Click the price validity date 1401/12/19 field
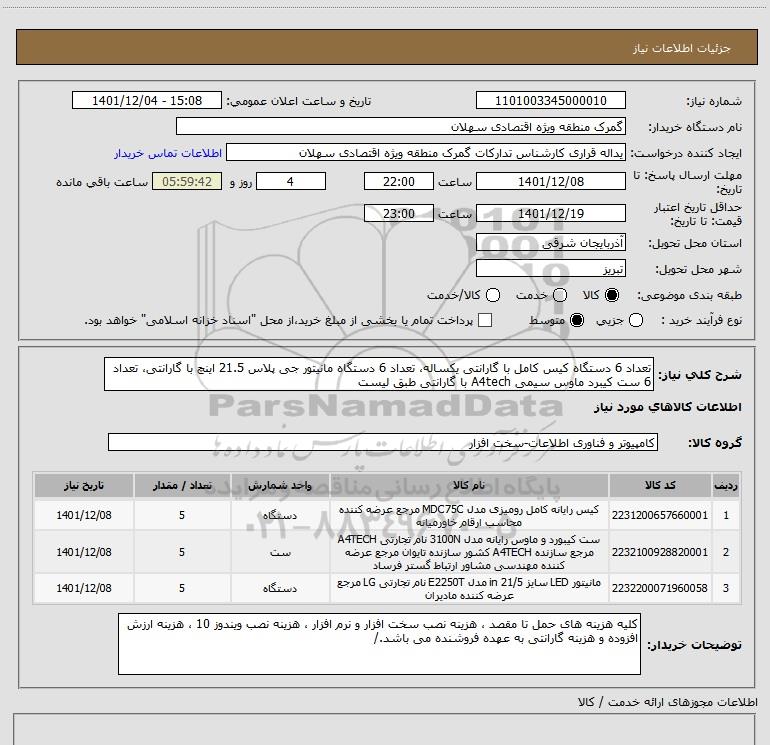Image resolution: width=770 pixels, height=745 pixels. (550, 213)
